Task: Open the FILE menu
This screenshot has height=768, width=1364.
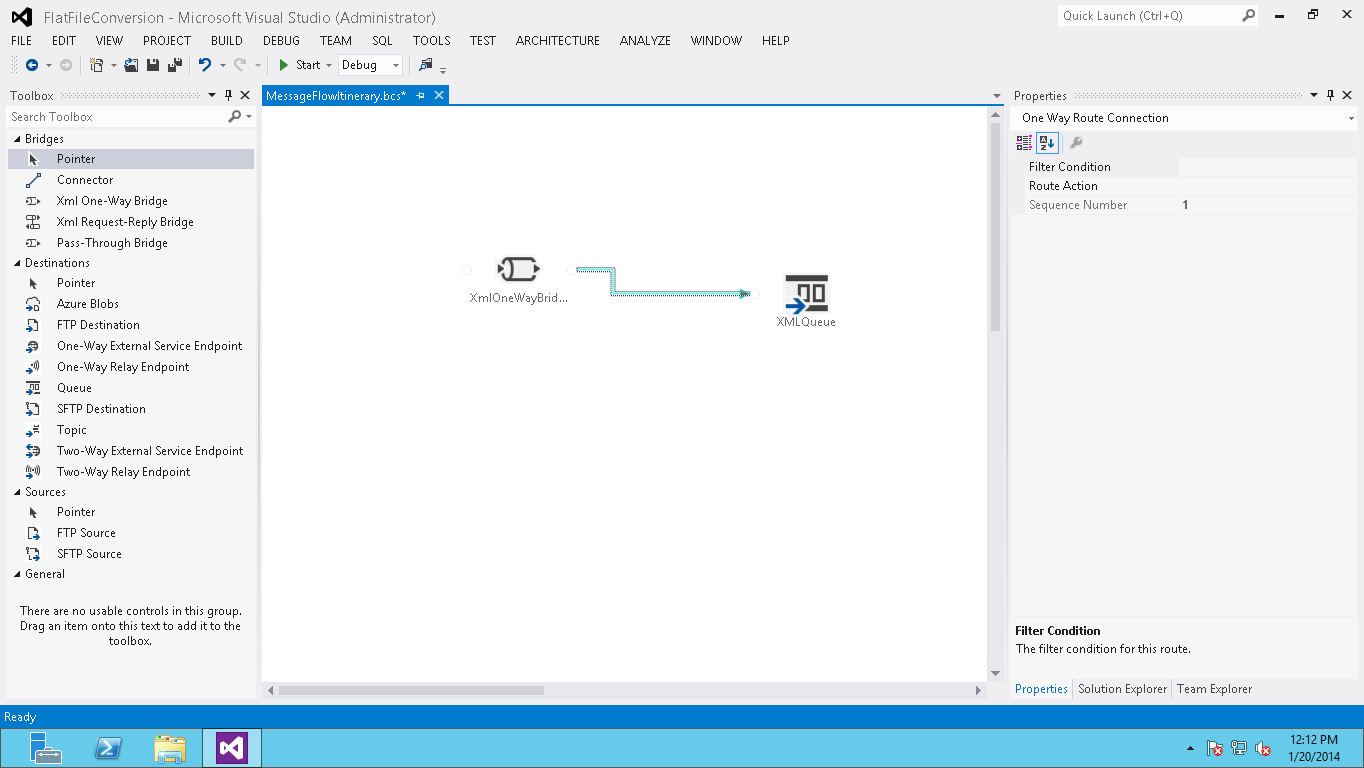Action: [x=21, y=41]
